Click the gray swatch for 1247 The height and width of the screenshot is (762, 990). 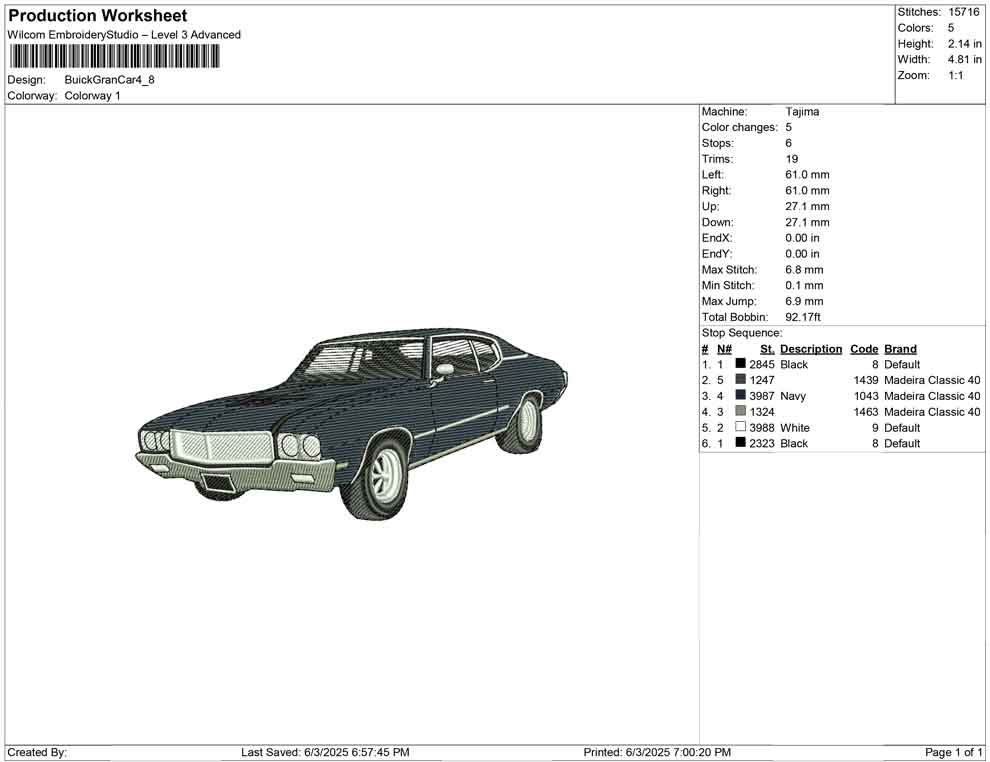741,379
